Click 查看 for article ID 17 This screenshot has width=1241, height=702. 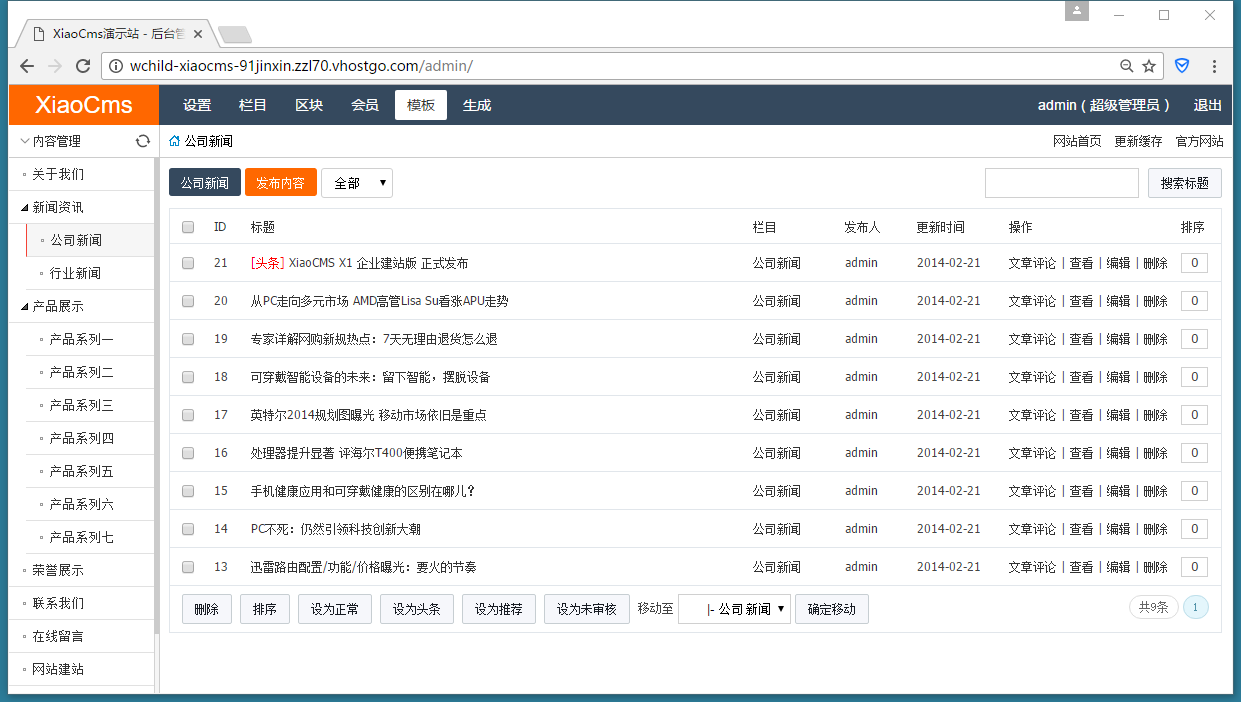click(x=1081, y=415)
